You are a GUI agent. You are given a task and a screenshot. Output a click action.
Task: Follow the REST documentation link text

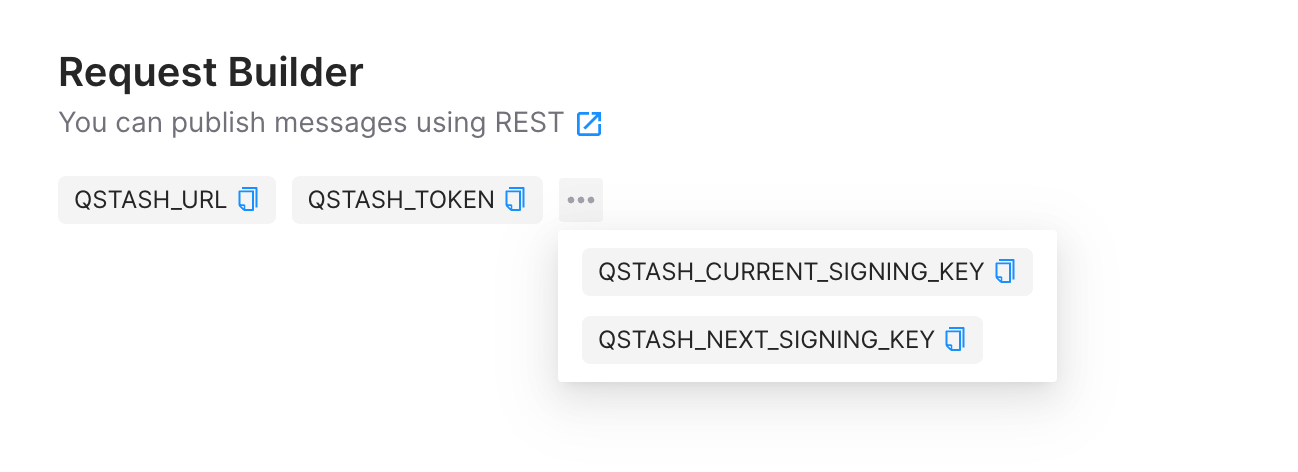pos(529,123)
